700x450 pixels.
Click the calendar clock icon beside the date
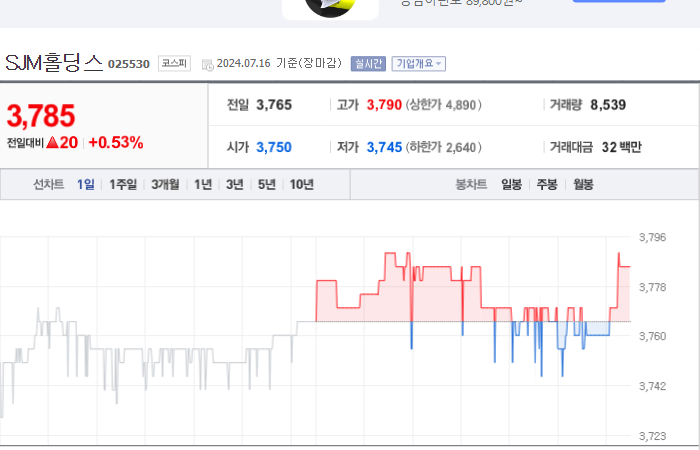208,65
